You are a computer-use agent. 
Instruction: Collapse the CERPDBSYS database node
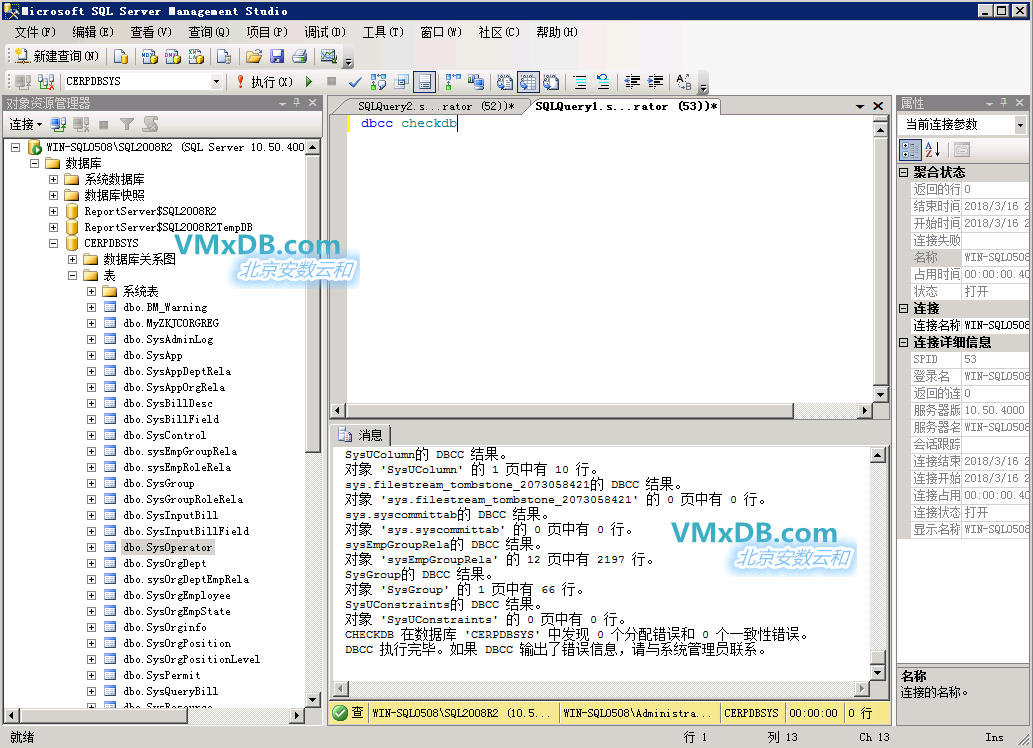click(x=53, y=243)
